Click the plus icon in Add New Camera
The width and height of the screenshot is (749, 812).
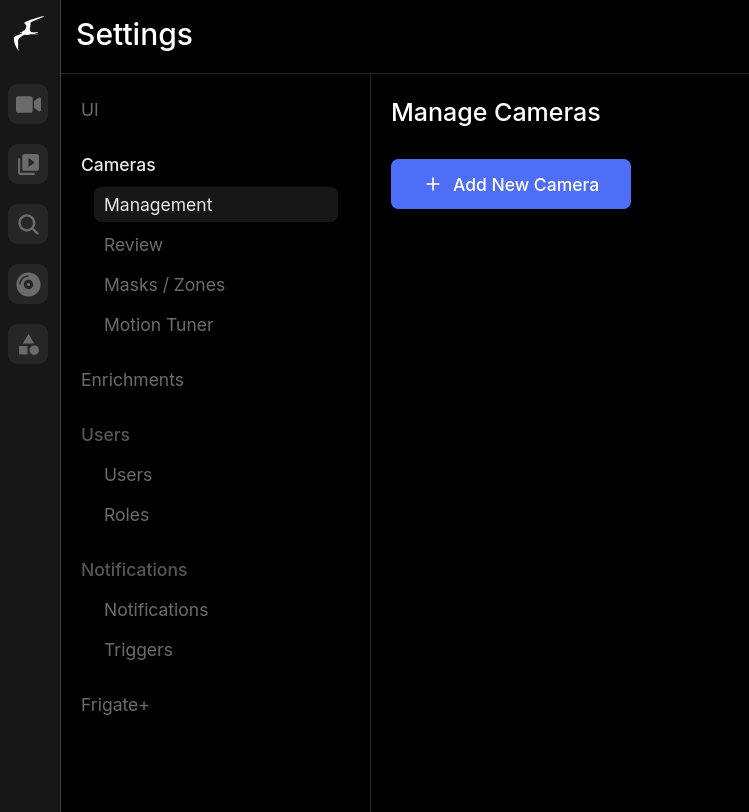[433, 184]
